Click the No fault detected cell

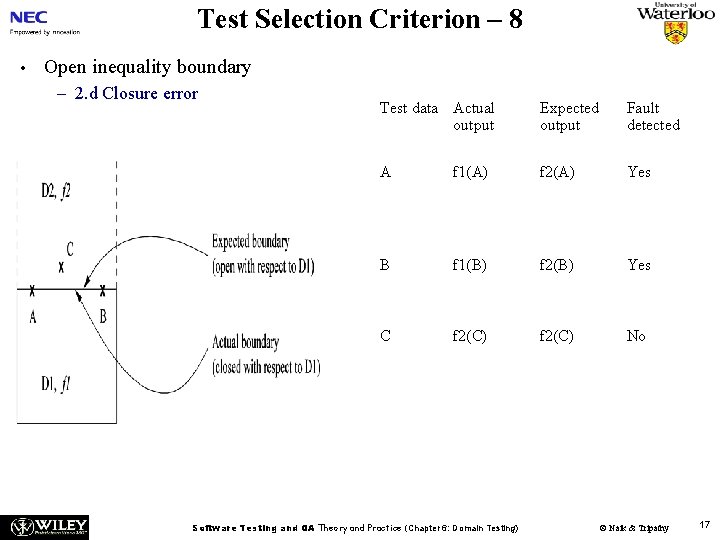(x=636, y=336)
